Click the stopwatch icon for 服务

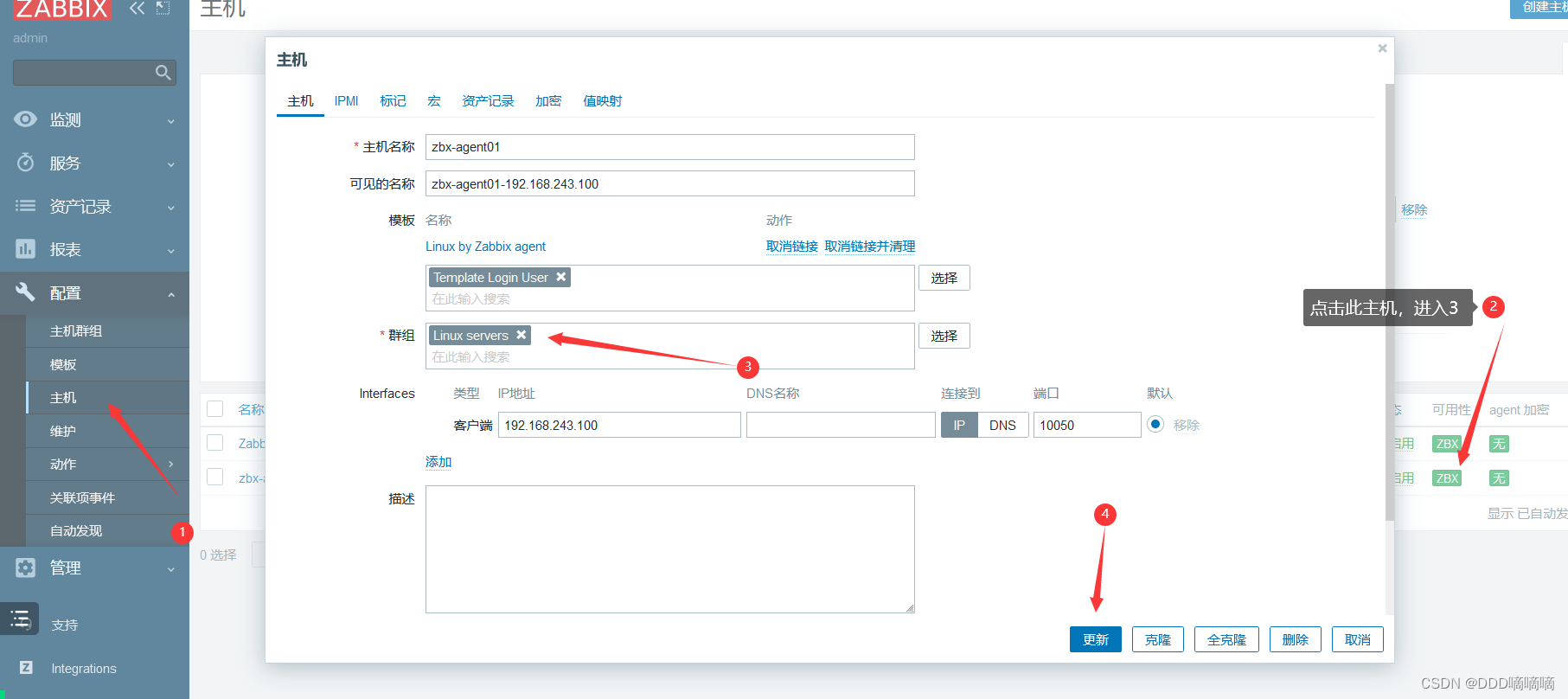[x=26, y=163]
